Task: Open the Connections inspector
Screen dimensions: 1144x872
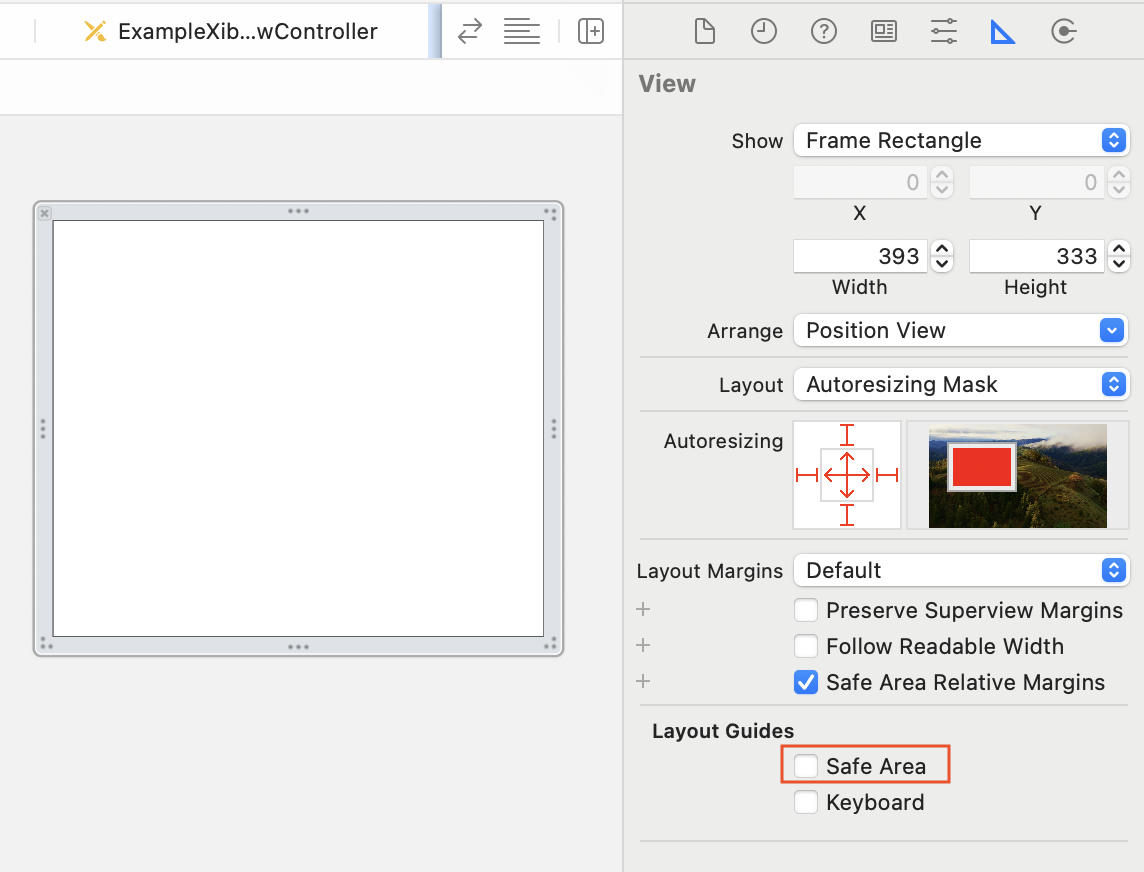Action: coord(1063,32)
